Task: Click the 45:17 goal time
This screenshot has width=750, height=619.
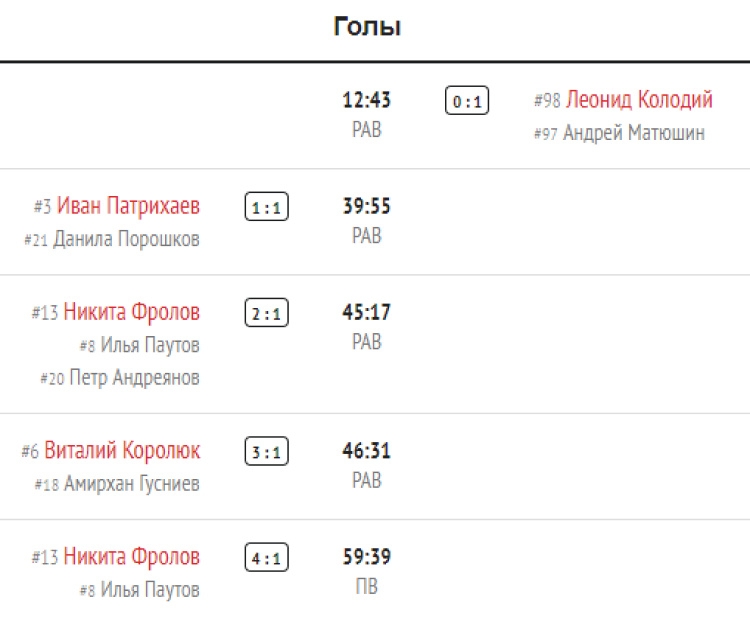Action: [367, 312]
